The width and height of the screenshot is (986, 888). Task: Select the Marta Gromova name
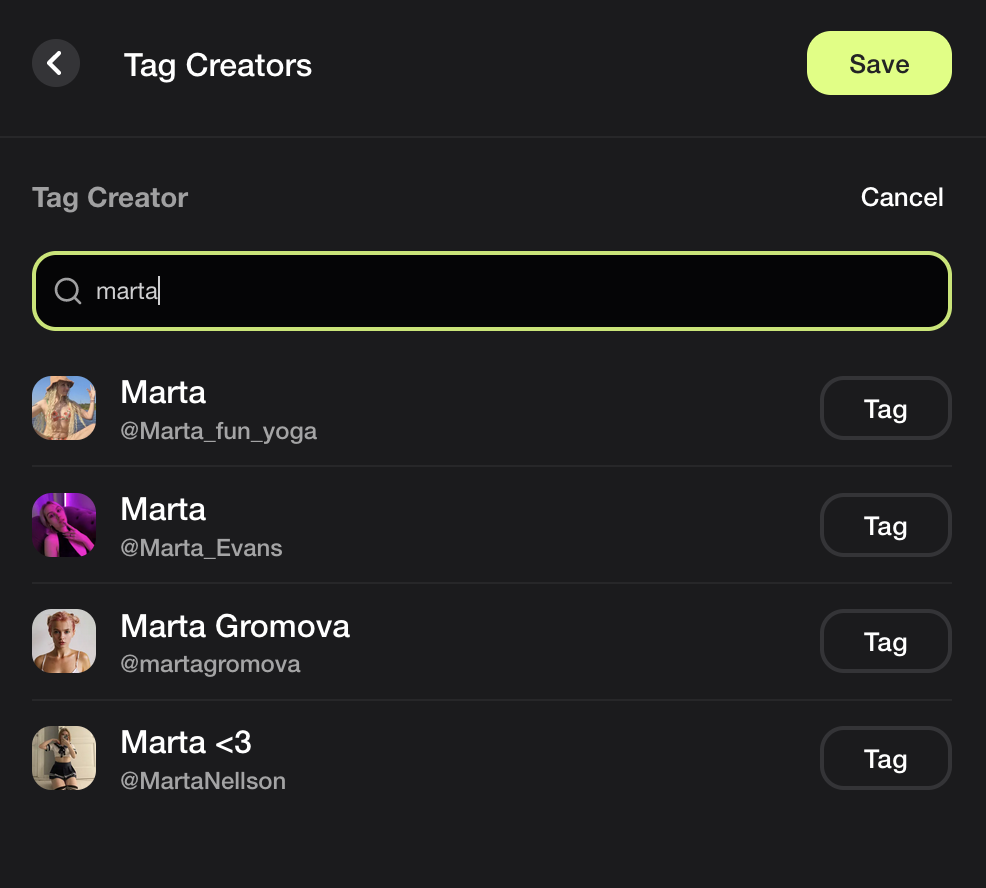(235, 626)
